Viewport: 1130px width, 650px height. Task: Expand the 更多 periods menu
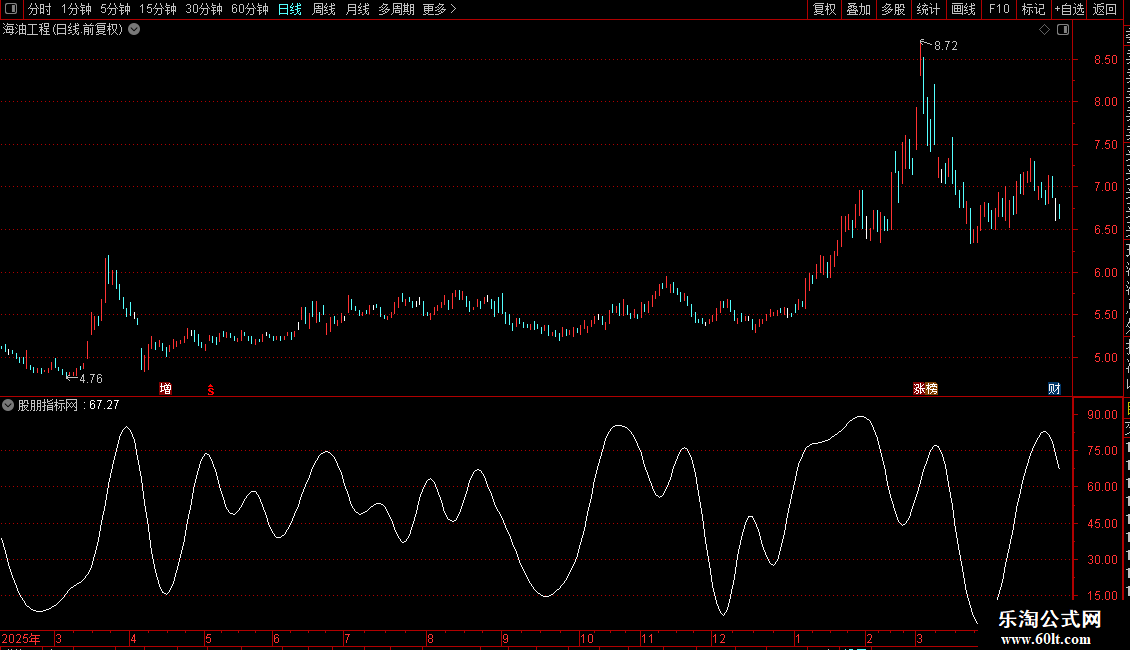439,9
